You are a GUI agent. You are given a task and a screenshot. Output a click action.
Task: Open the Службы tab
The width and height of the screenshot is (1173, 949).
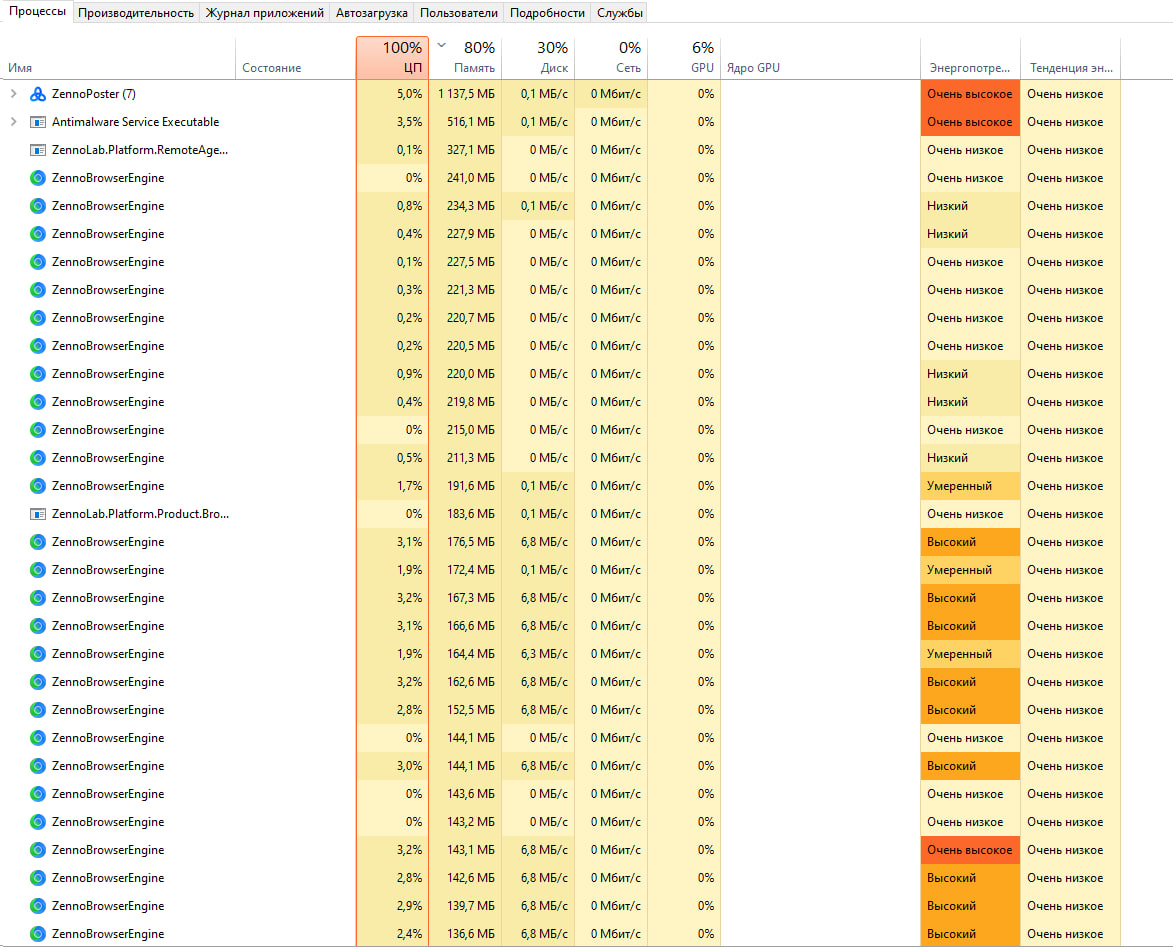coord(619,13)
